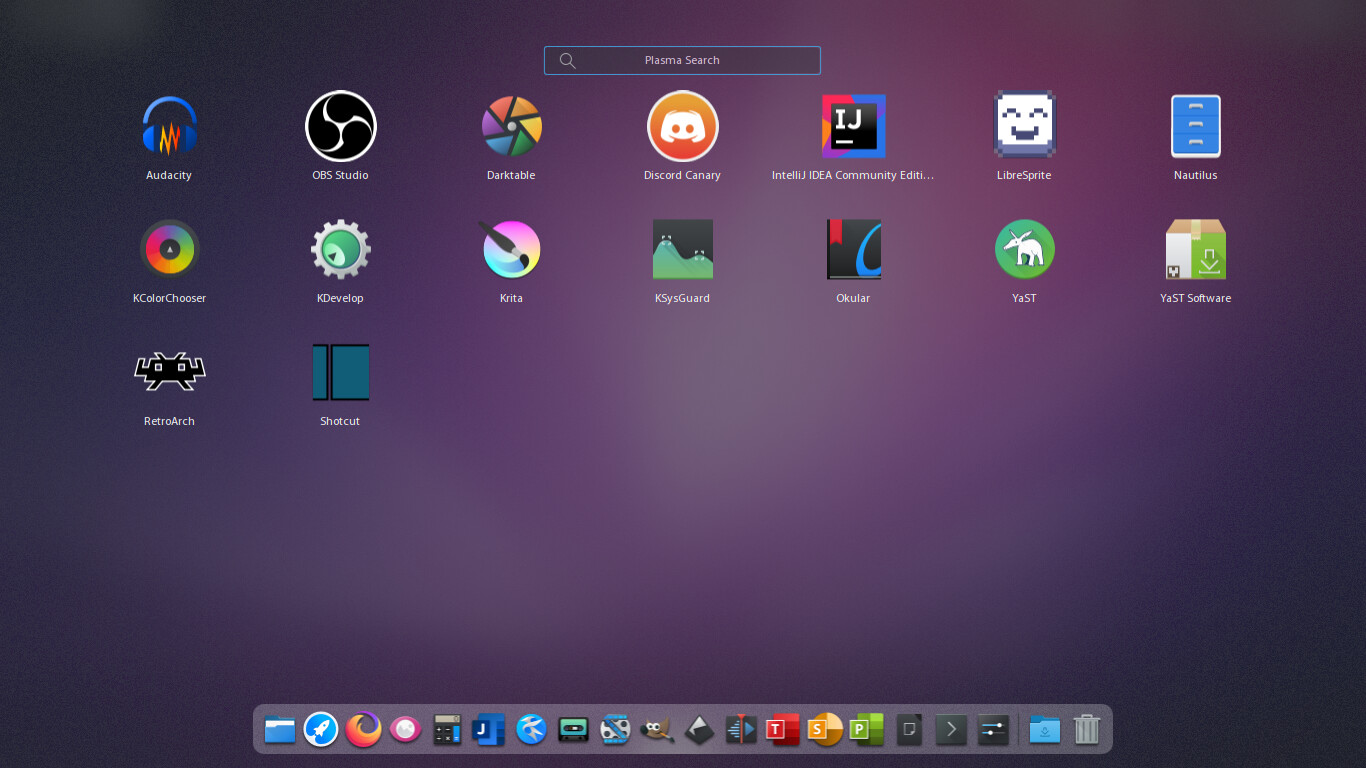Open KDevelop IDE
The height and width of the screenshot is (768, 1366).
pyautogui.click(x=340, y=250)
